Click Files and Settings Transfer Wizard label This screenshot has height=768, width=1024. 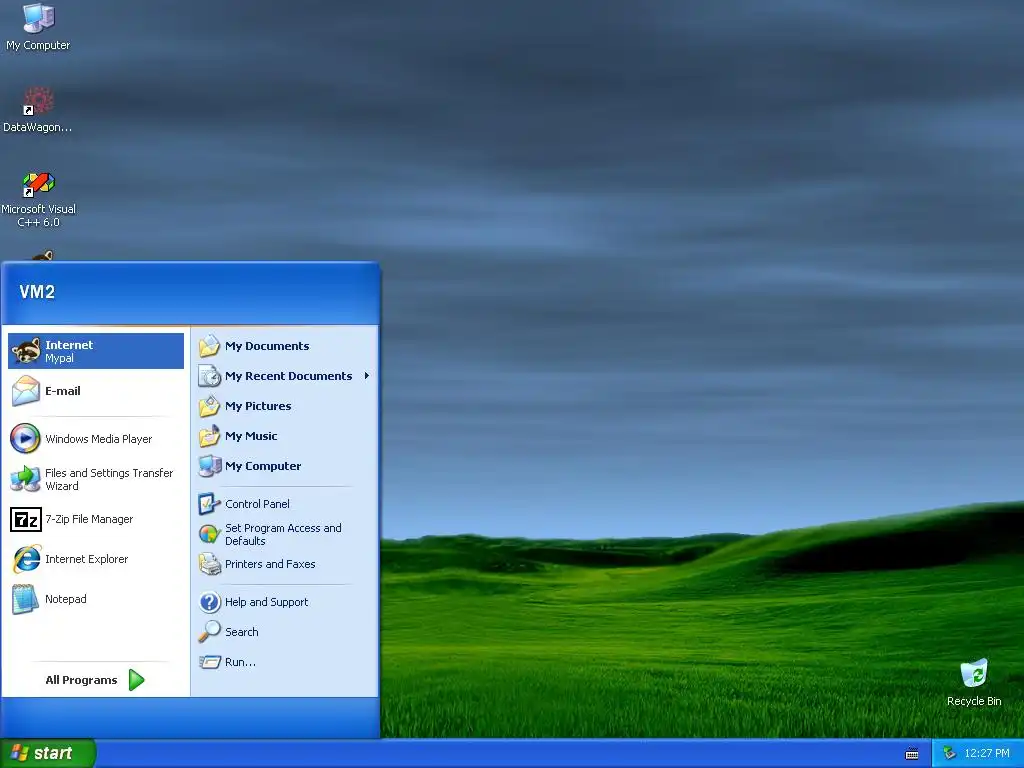point(109,479)
